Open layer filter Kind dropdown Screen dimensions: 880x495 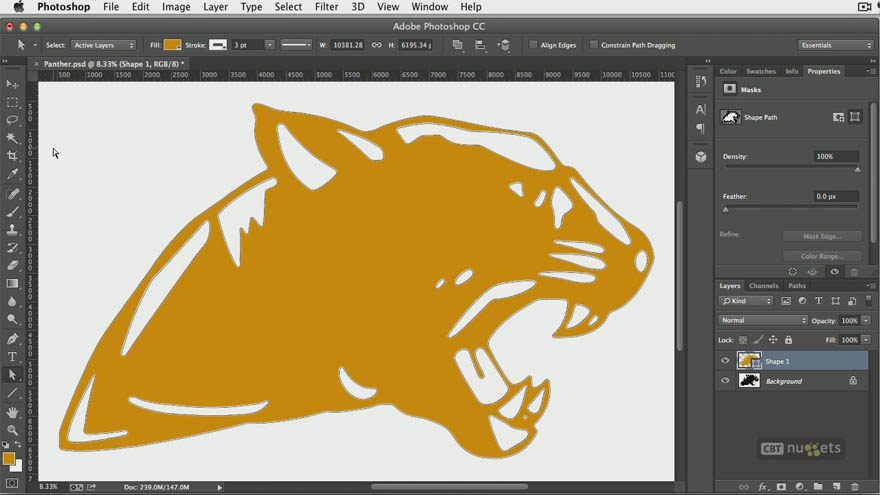point(746,301)
